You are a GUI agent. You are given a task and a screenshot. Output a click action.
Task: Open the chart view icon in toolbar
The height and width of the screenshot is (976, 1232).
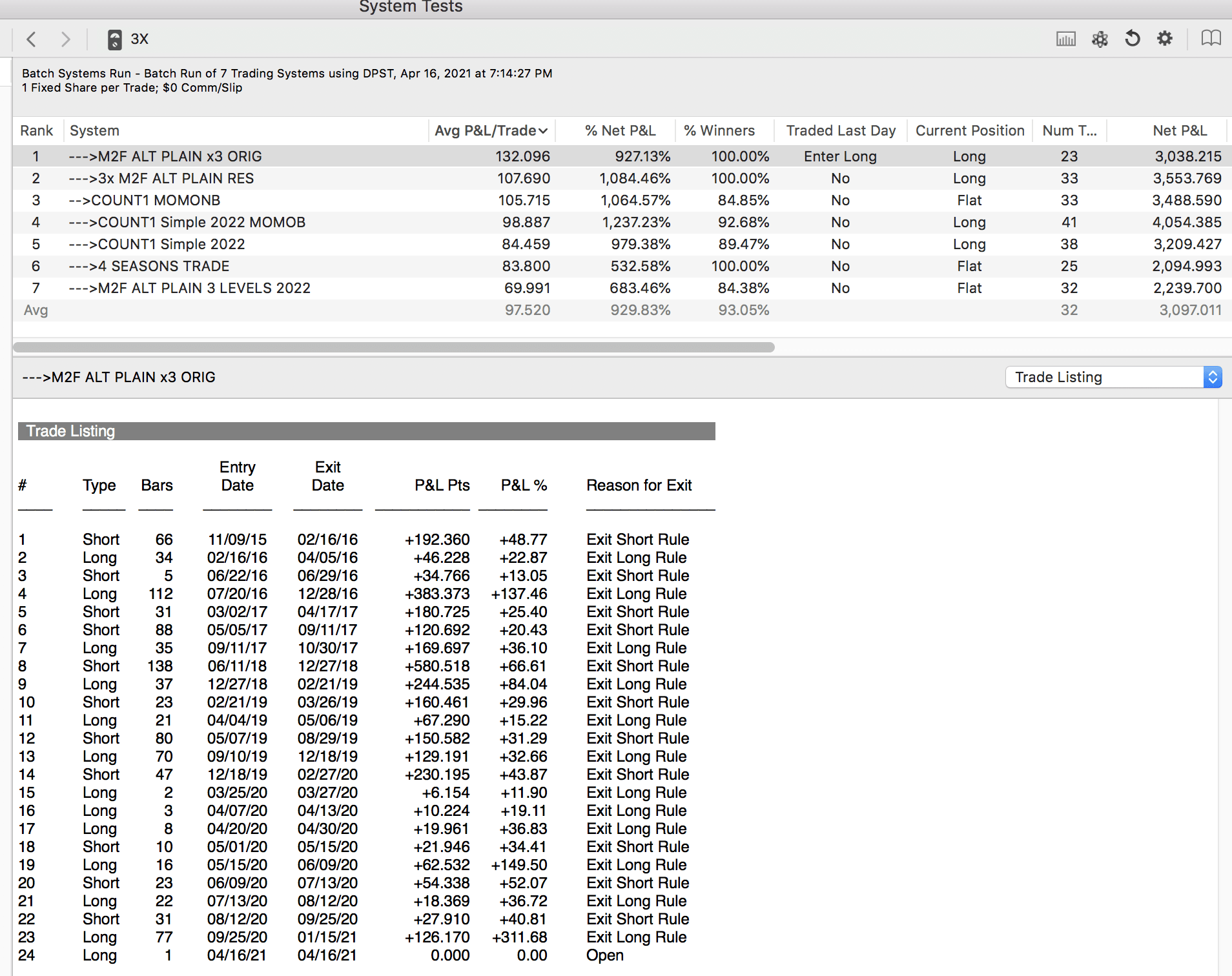1065,39
